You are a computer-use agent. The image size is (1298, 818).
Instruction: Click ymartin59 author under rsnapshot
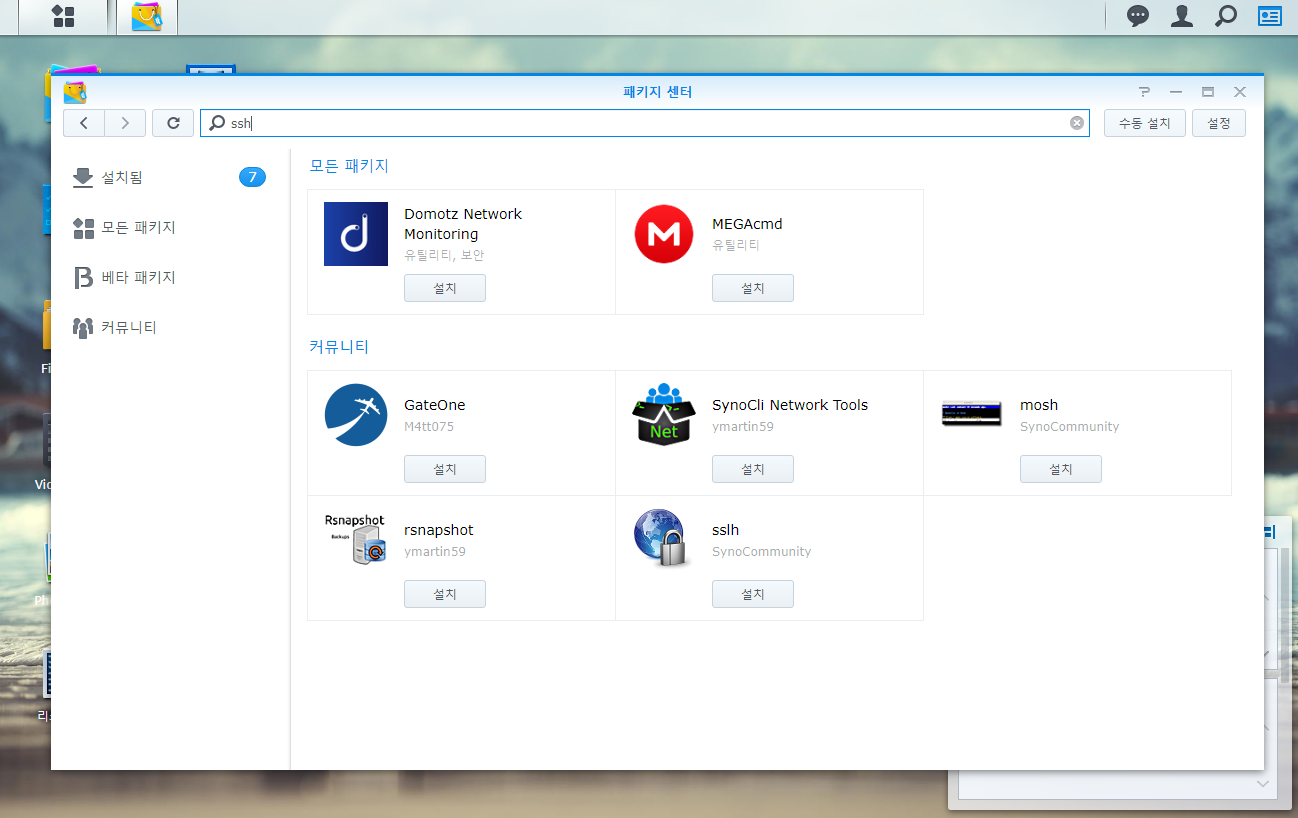435,552
